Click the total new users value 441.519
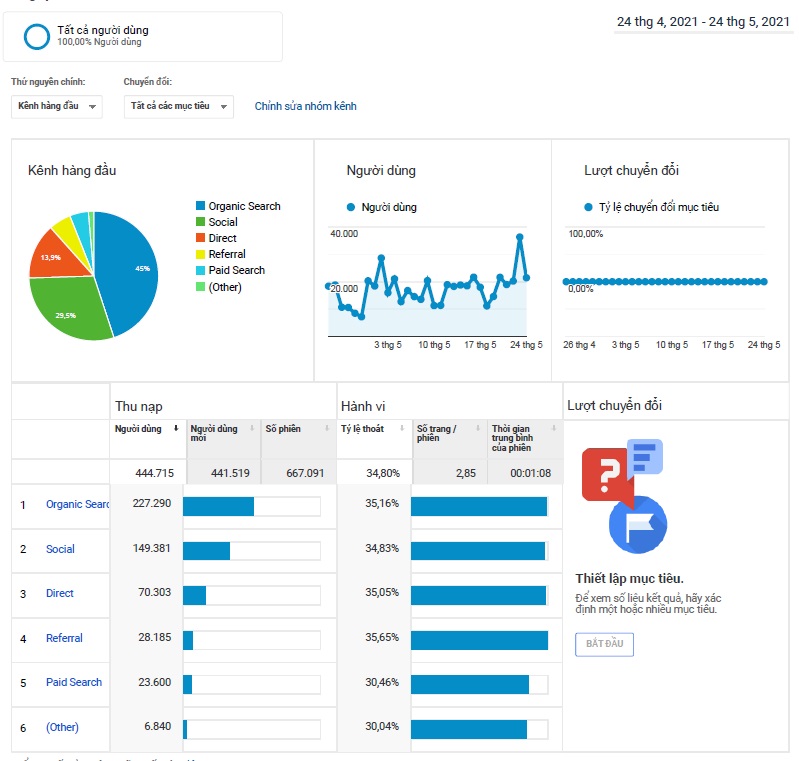799x761 pixels. coord(230,473)
